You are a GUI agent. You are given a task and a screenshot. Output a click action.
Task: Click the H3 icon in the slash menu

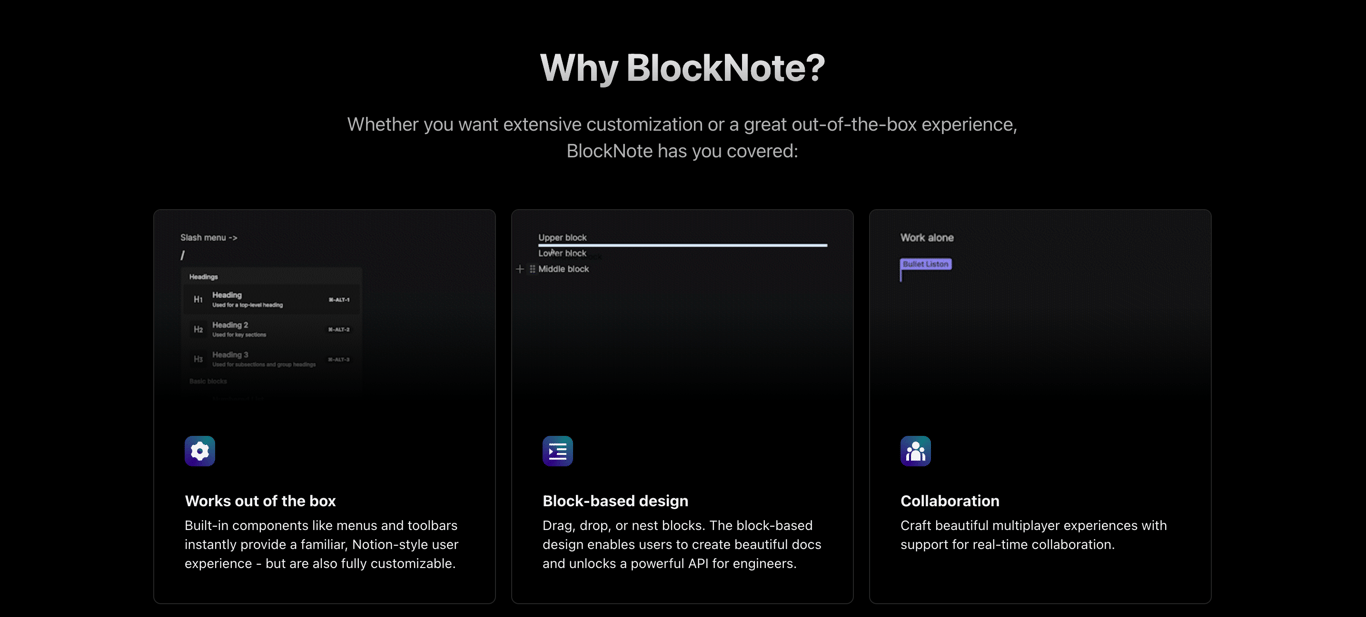coord(198,359)
